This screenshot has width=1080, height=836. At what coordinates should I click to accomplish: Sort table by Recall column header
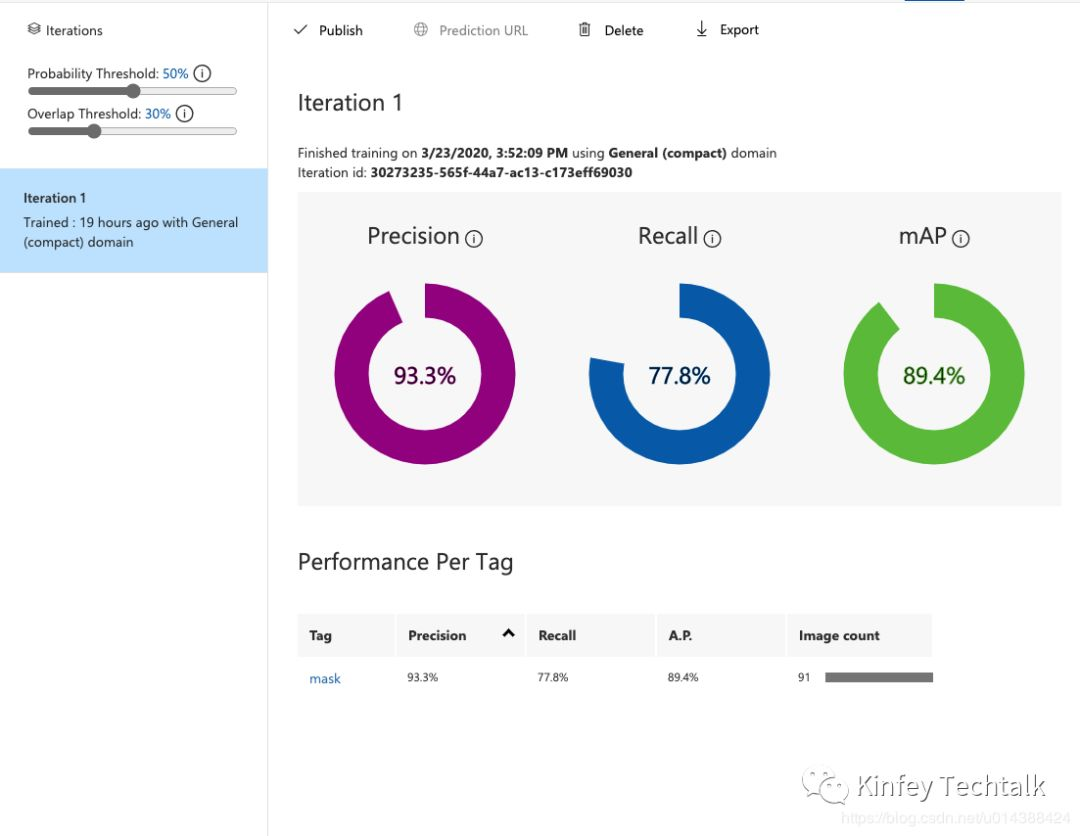[x=557, y=635]
